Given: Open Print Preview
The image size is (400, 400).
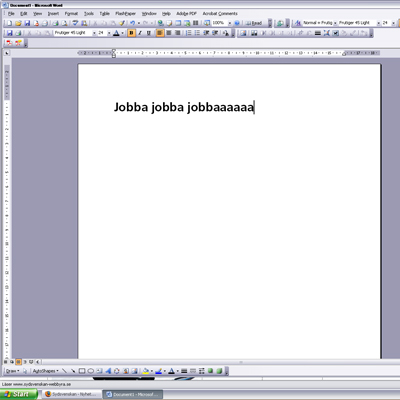Looking at the screenshot, I should (x=64, y=23).
